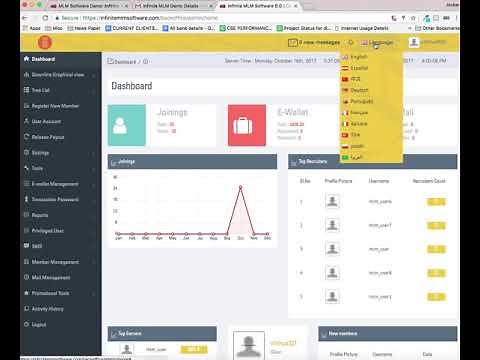The height and width of the screenshot is (360, 480).
Task: Open the new messages mail icon
Action: (x=292, y=42)
